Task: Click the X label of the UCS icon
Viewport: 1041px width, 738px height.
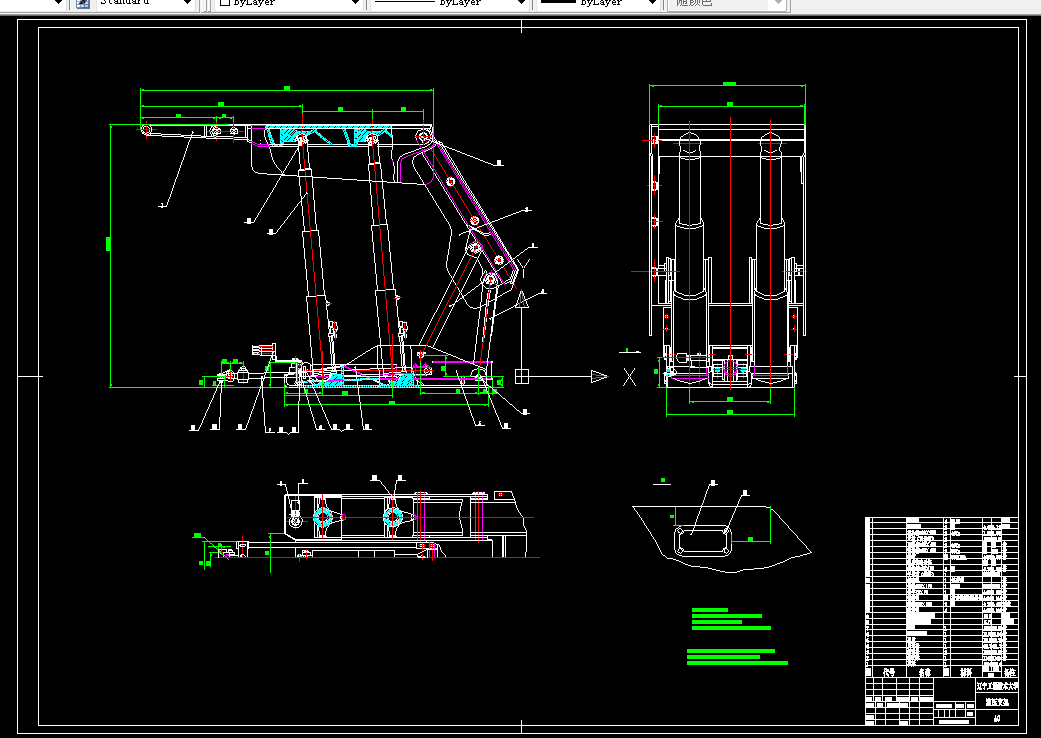Action: click(629, 378)
